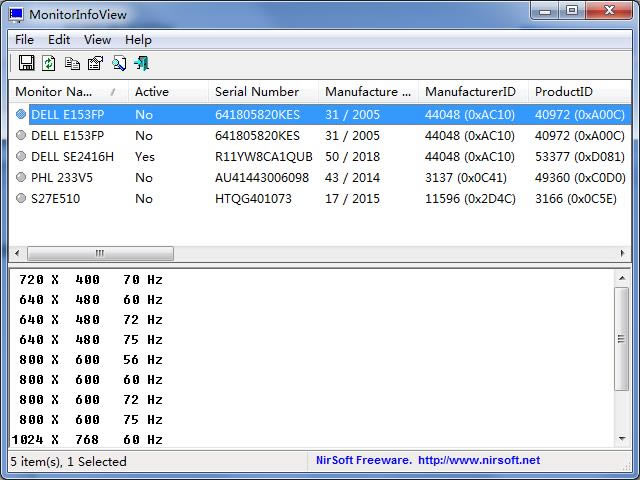Click serial number R11YW8CA1QUB
Screen dimensions: 640x480
264,157
